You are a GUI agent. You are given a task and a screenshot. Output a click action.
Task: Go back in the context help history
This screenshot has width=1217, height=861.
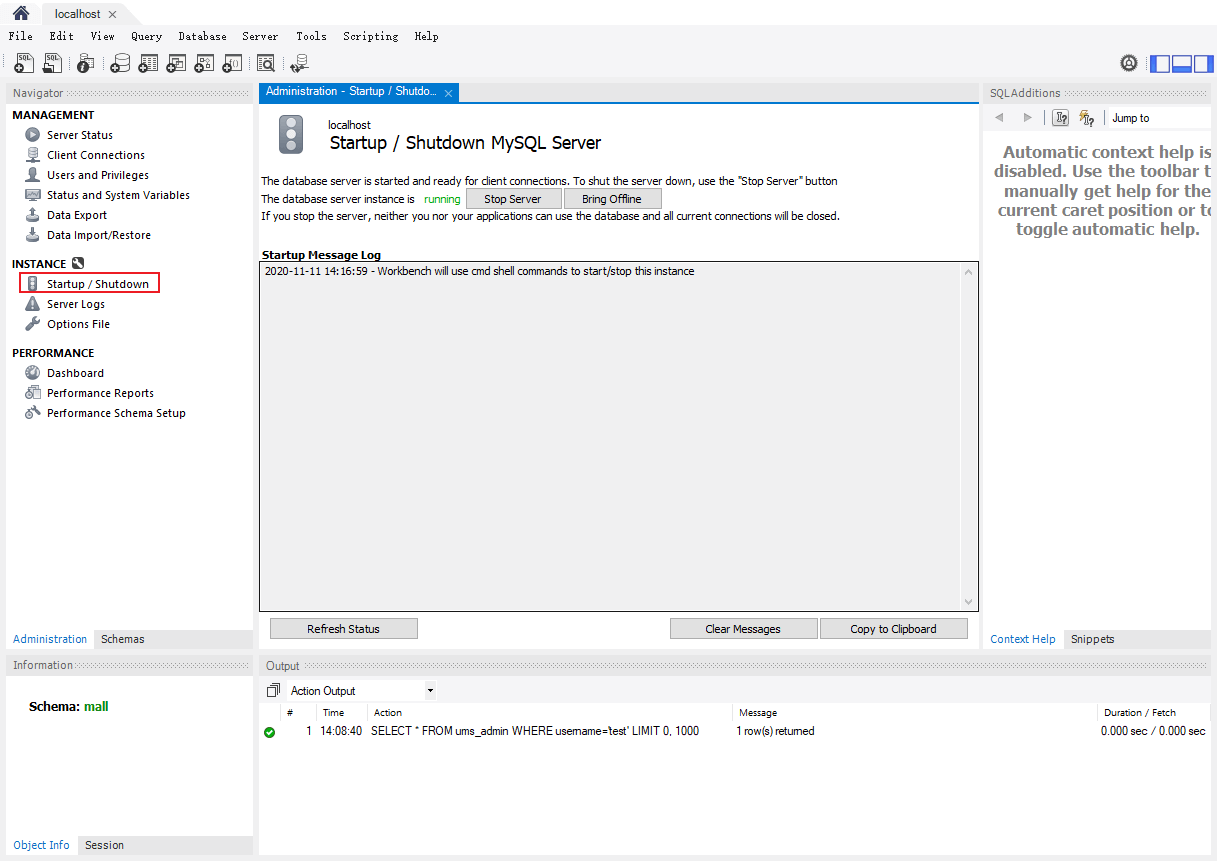[998, 118]
